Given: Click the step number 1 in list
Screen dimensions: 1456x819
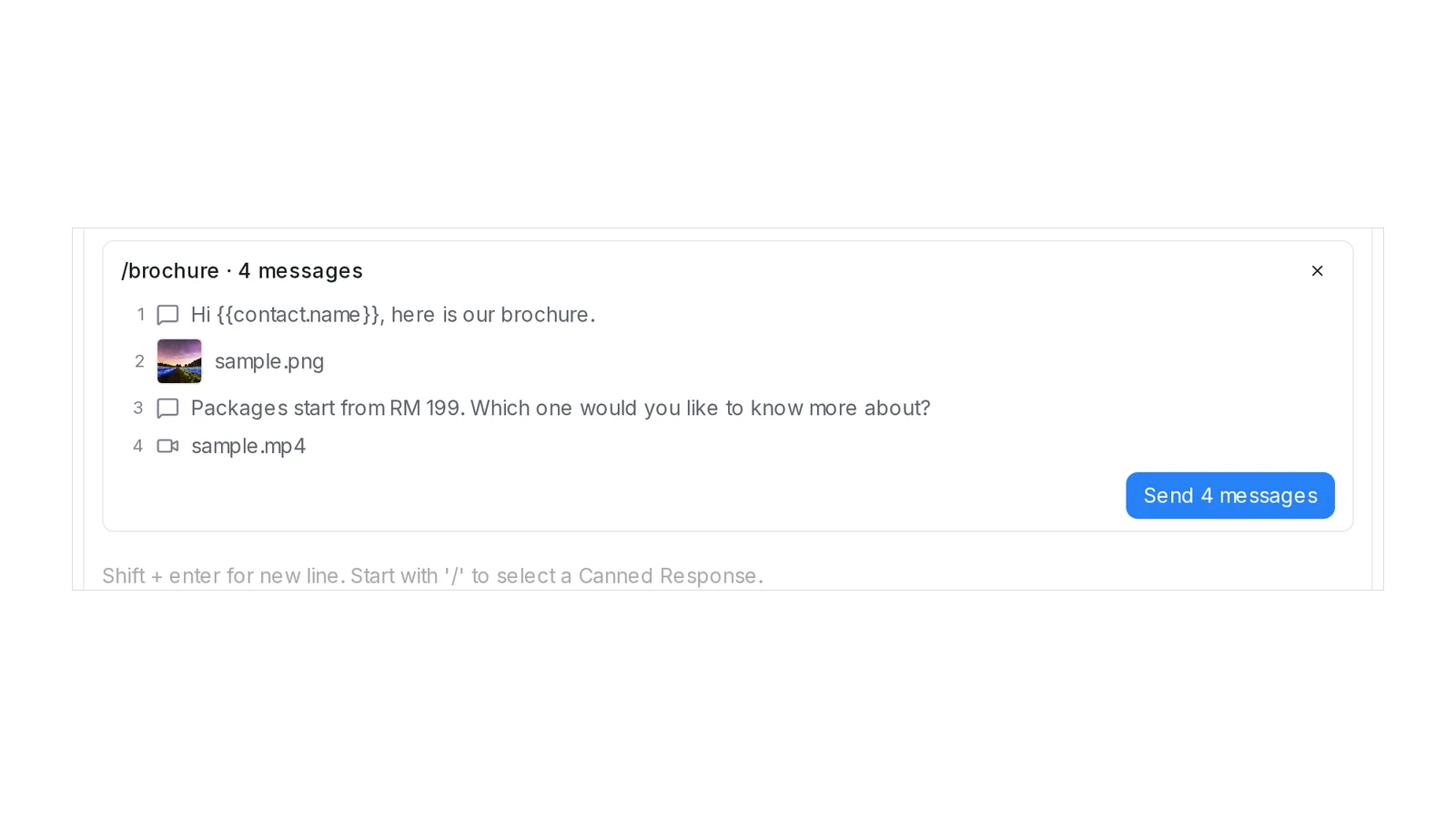Looking at the screenshot, I should [x=141, y=315].
